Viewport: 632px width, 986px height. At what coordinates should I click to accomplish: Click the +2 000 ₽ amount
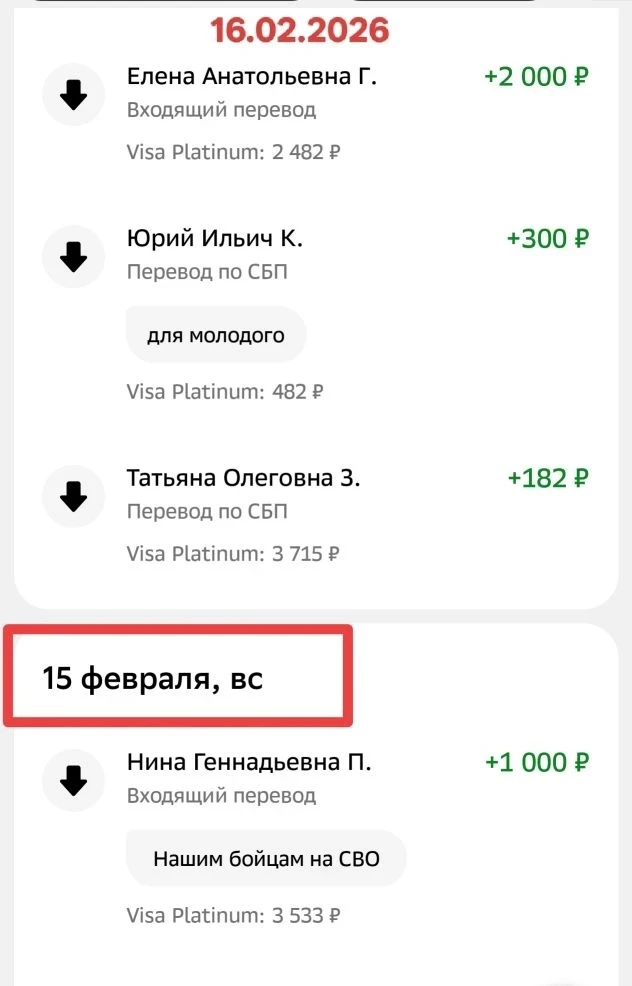pos(536,77)
